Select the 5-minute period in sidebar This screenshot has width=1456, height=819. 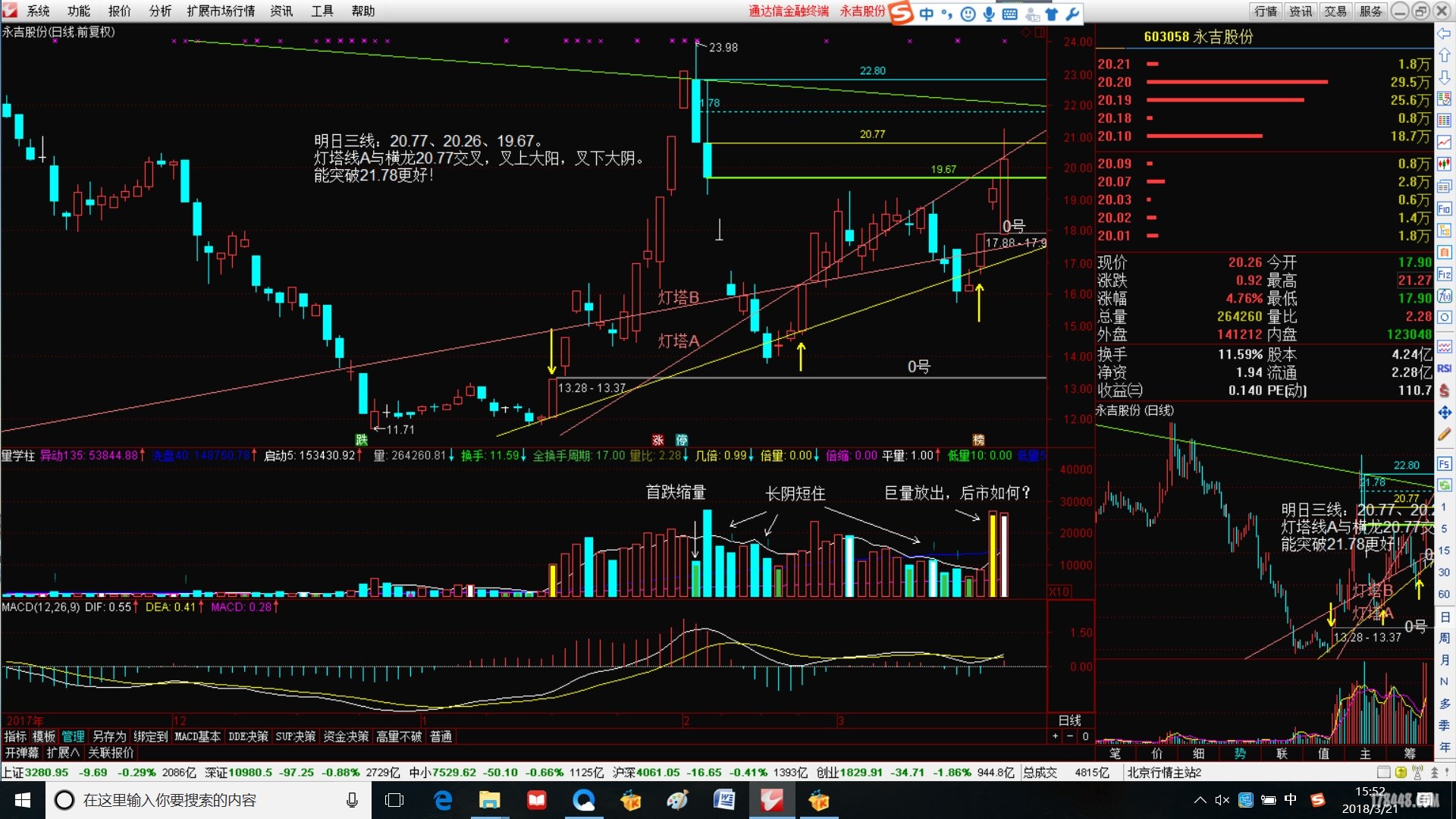click(1444, 529)
